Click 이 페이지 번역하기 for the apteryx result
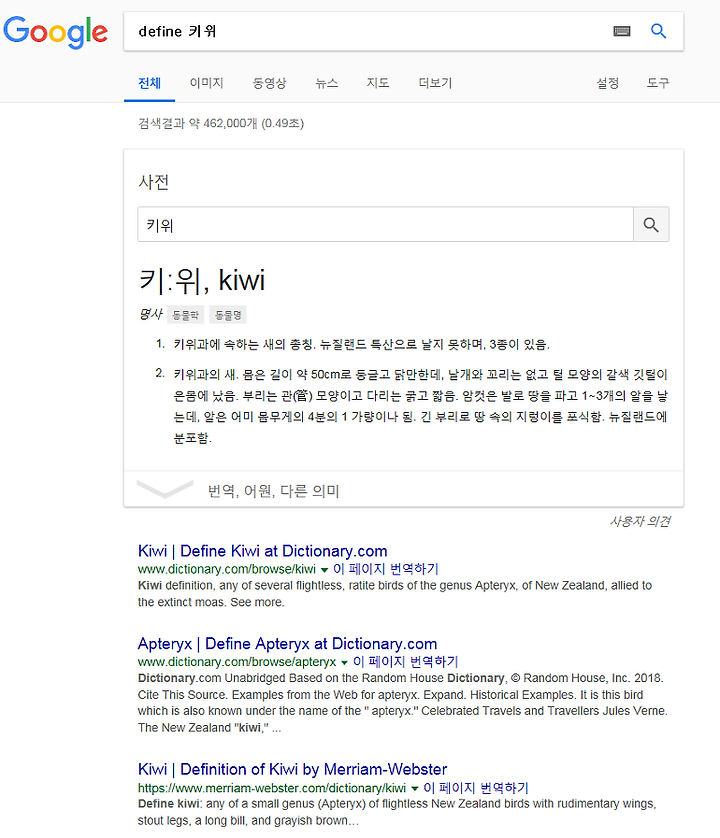720x838 pixels. (x=406, y=662)
